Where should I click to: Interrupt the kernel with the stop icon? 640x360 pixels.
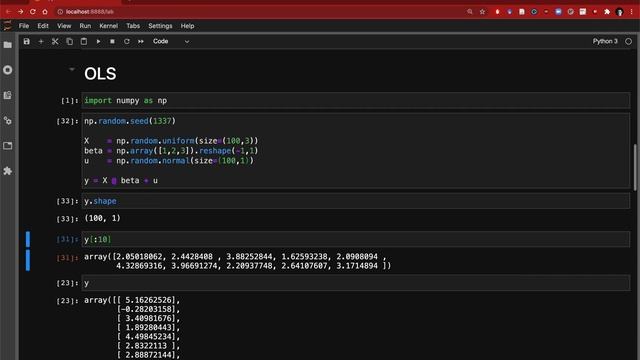point(112,41)
